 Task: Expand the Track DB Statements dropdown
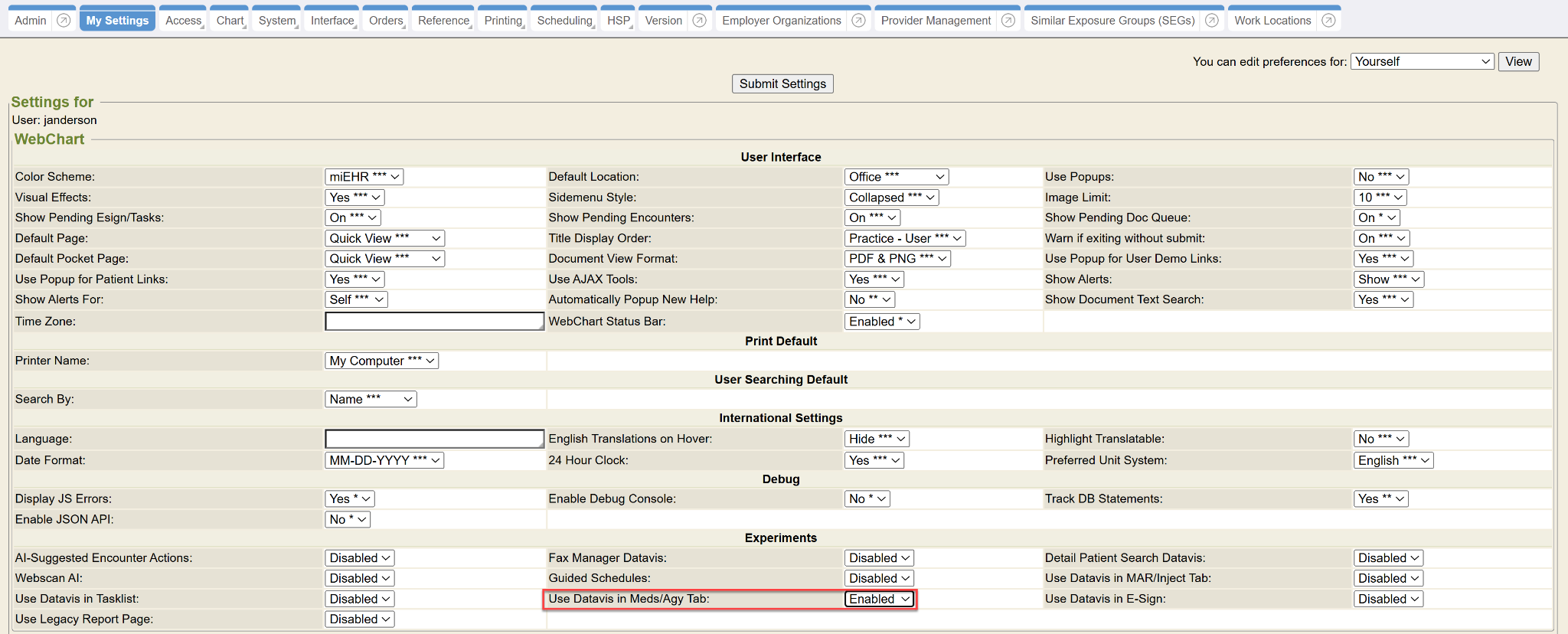click(x=1380, y=498)
